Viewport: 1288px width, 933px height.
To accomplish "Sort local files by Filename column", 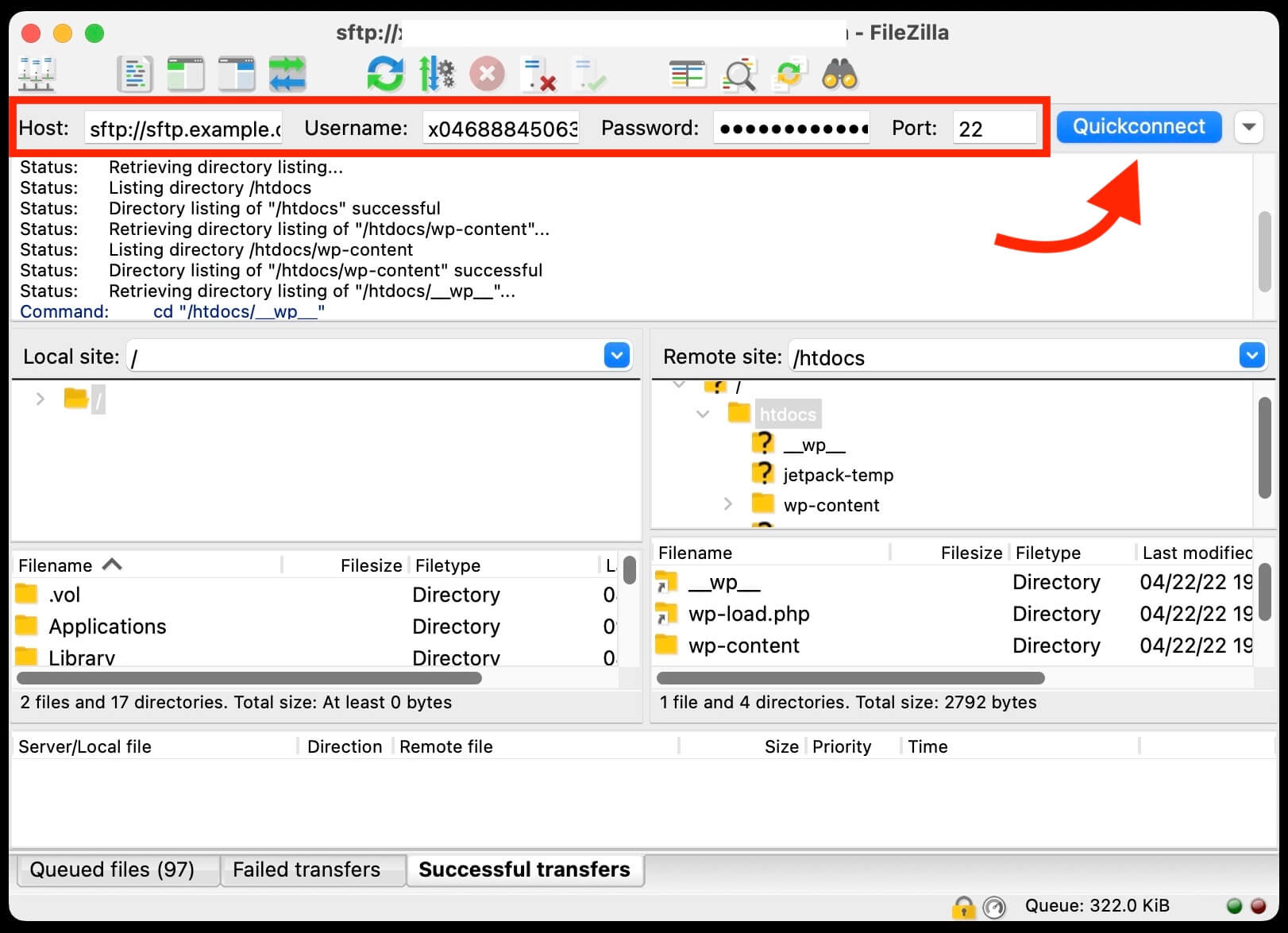I will point(147,565).
